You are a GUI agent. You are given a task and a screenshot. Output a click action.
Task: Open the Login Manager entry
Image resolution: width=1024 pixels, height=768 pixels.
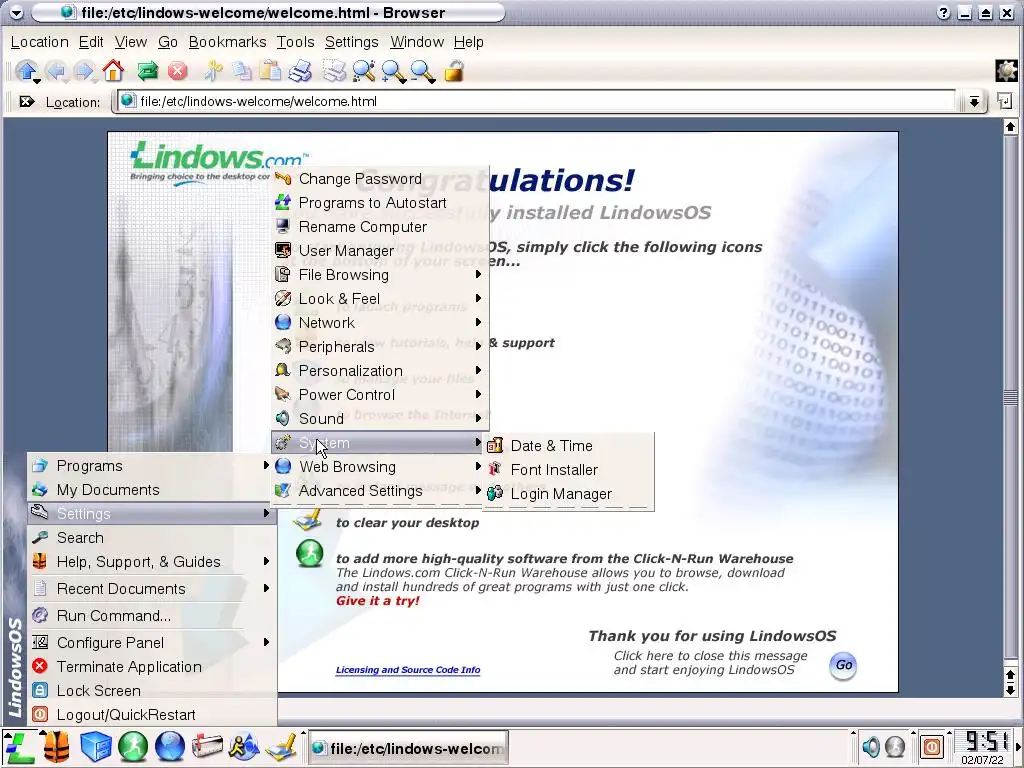click(568, 494)
